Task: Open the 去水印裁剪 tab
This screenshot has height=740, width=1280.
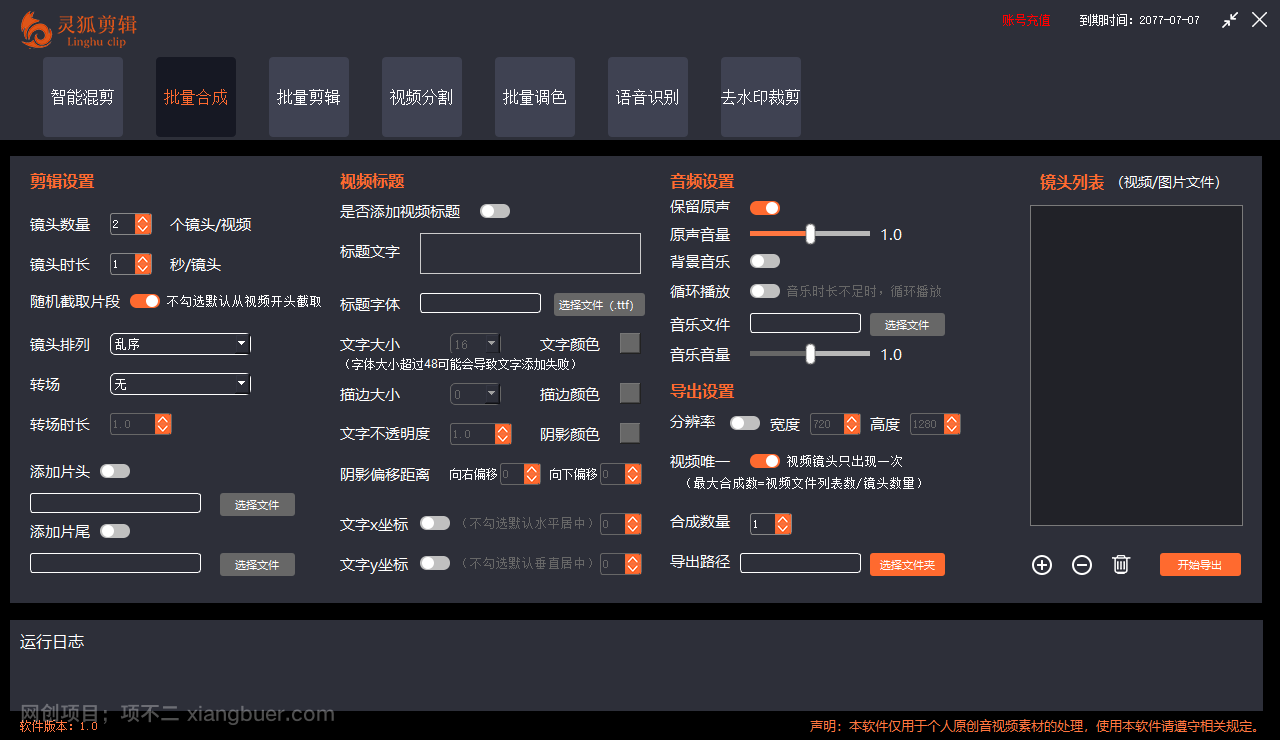Action: click(761, 97)
